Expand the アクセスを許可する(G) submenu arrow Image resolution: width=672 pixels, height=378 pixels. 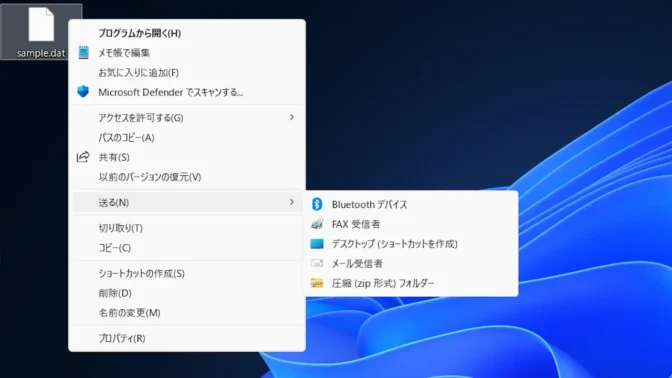click(x=291, y=117)
